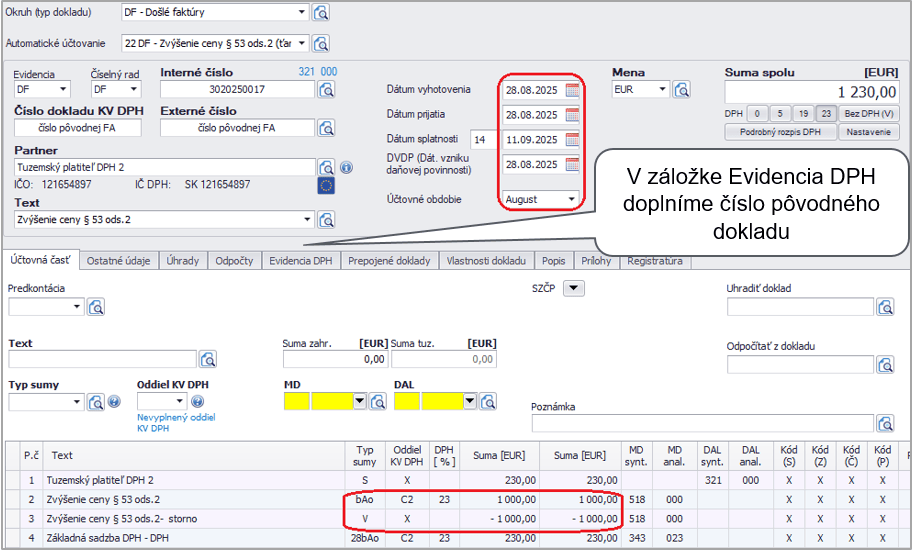
Task: Click help icon next to Typ sumy
Action: coord(113,402)
